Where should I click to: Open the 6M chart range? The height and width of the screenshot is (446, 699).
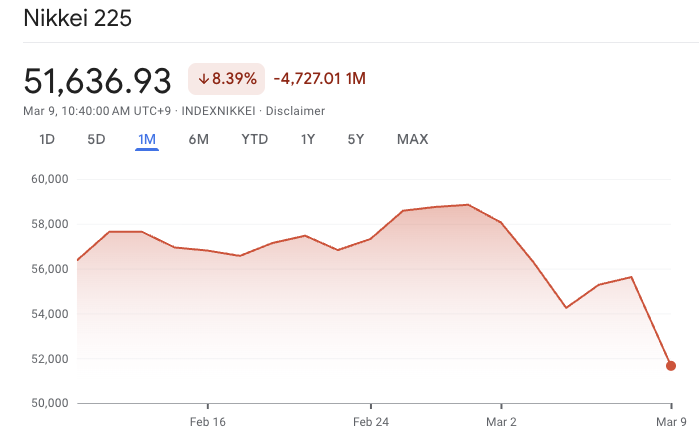[198, 139]
